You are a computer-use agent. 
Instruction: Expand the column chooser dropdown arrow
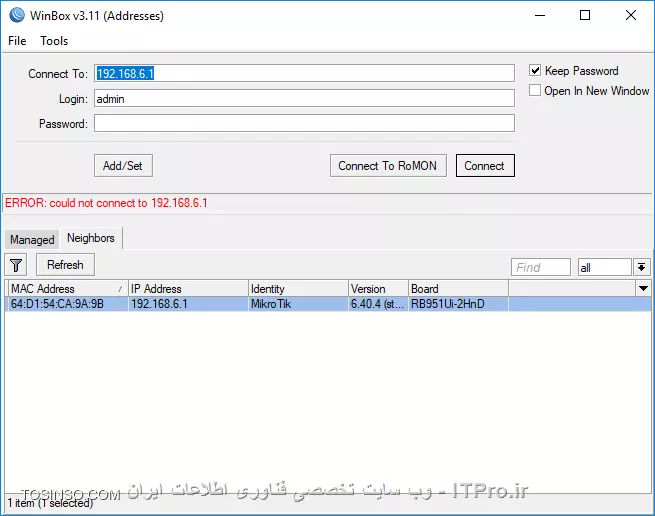[643, 288]
